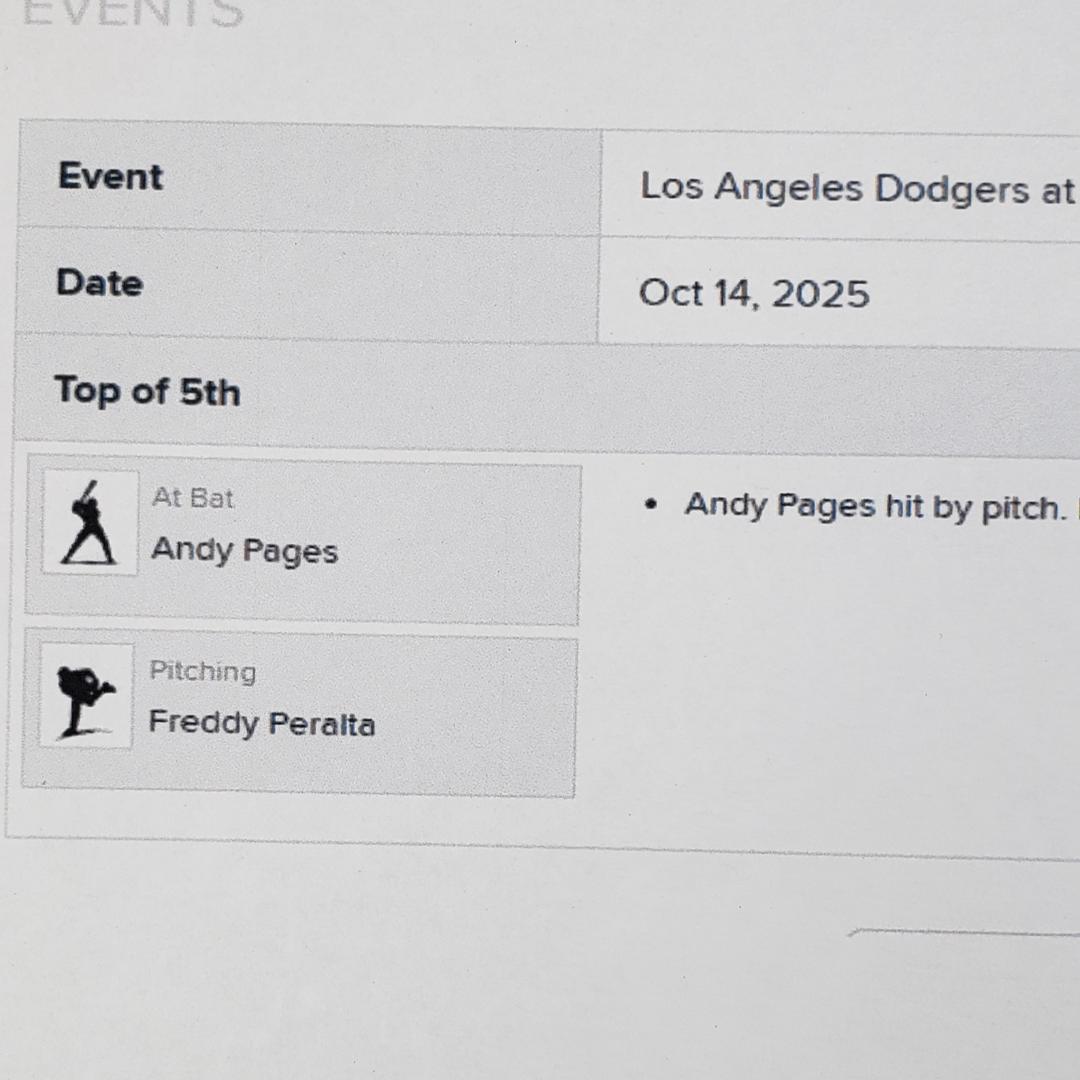Select the bullet point before the play description
The width and height of the screenshot is (1080, 1080).
pyautogui.click(x=652, y=506)
